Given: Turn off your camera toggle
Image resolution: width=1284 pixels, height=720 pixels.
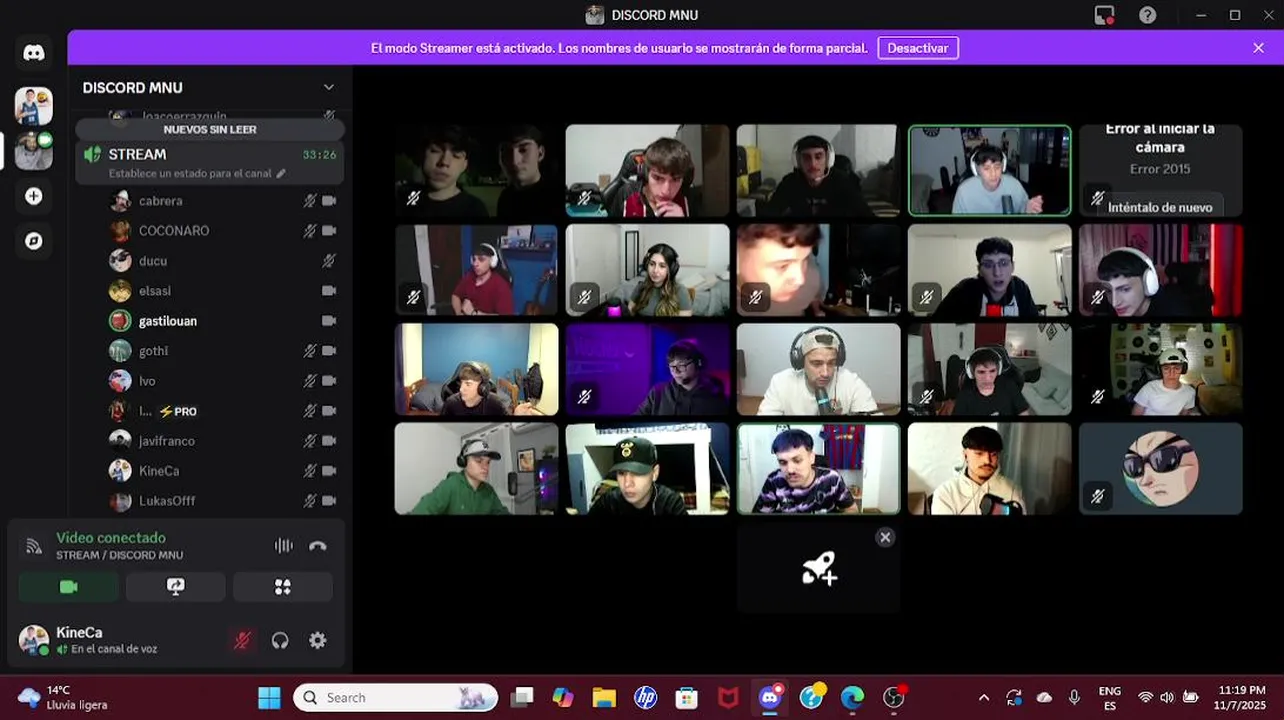Looking at the screenshot, I should (68, 587).
